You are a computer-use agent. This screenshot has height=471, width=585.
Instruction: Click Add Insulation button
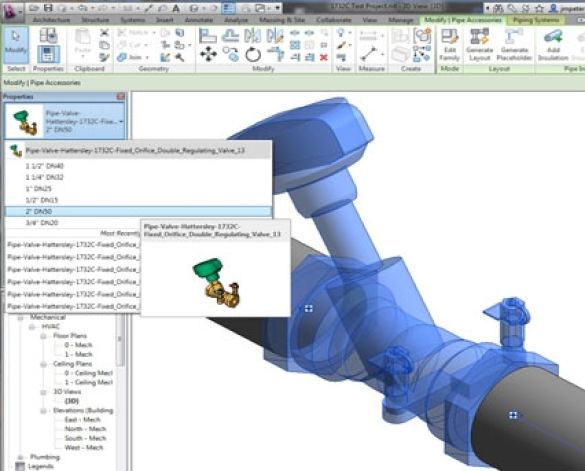(x=553, y=45)
